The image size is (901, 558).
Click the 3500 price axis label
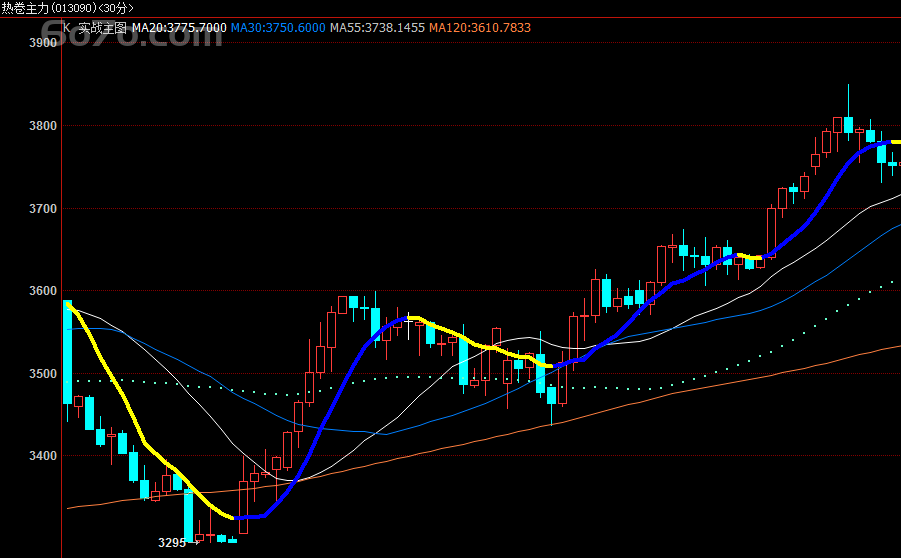[x=43, y=374]
